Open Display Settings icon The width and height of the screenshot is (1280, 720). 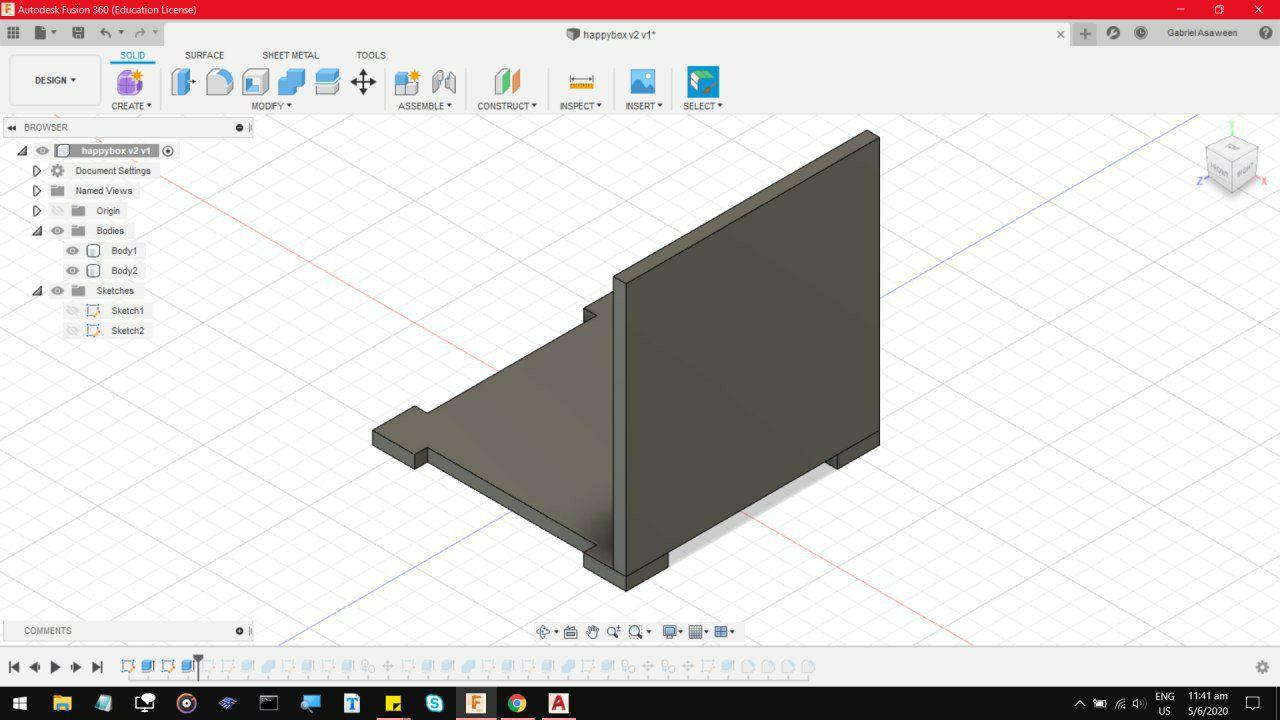pyautogui.click(x=670, y=632)
